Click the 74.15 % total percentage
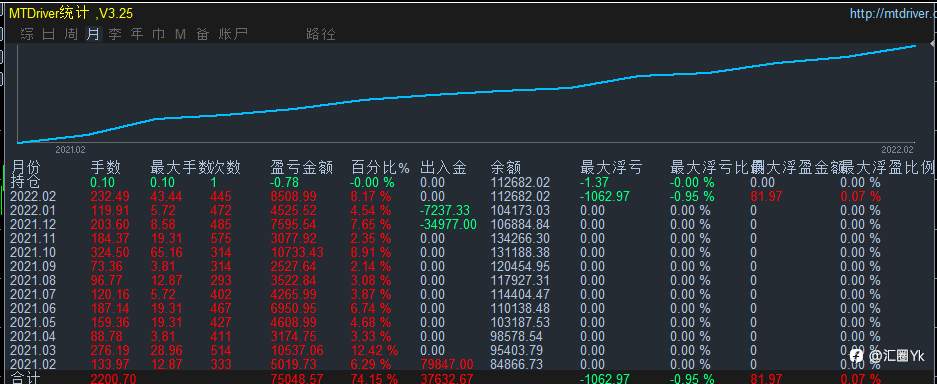This screenshot has width=937, height=384. coord(375,379)
